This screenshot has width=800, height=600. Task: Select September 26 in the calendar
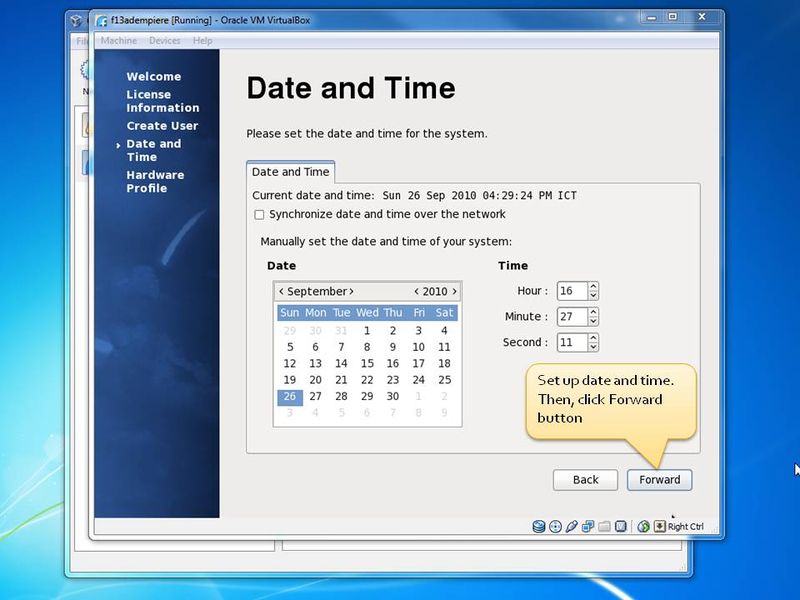[x=290, y=396]
